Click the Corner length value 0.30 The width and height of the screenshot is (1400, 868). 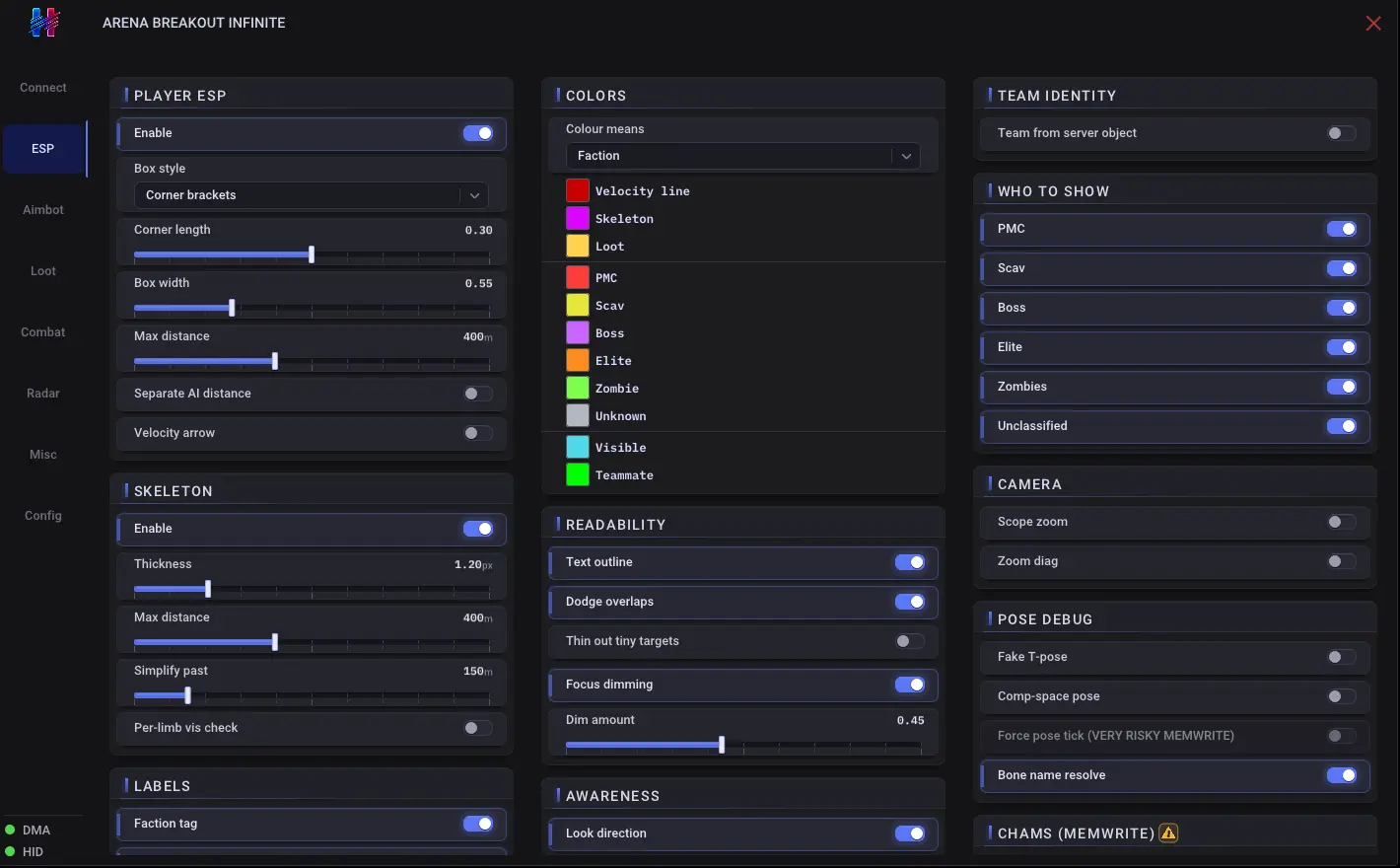pos(479,230)
